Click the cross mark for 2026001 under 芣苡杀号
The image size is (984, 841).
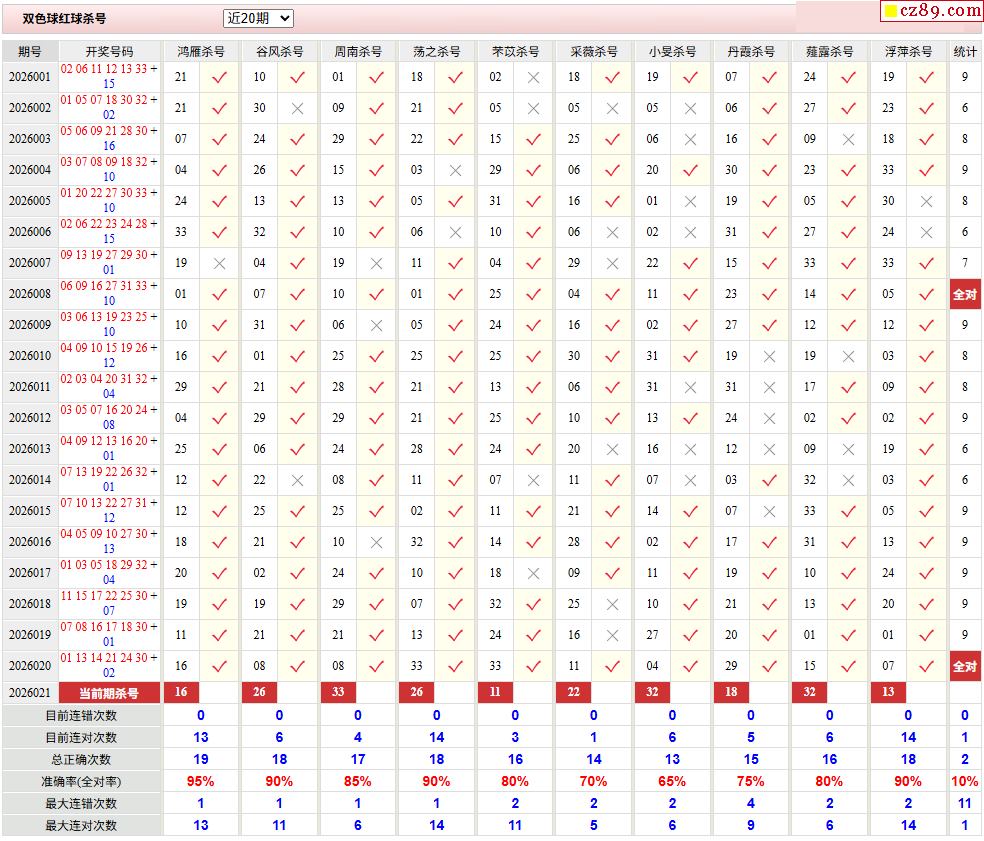[534, 77]
